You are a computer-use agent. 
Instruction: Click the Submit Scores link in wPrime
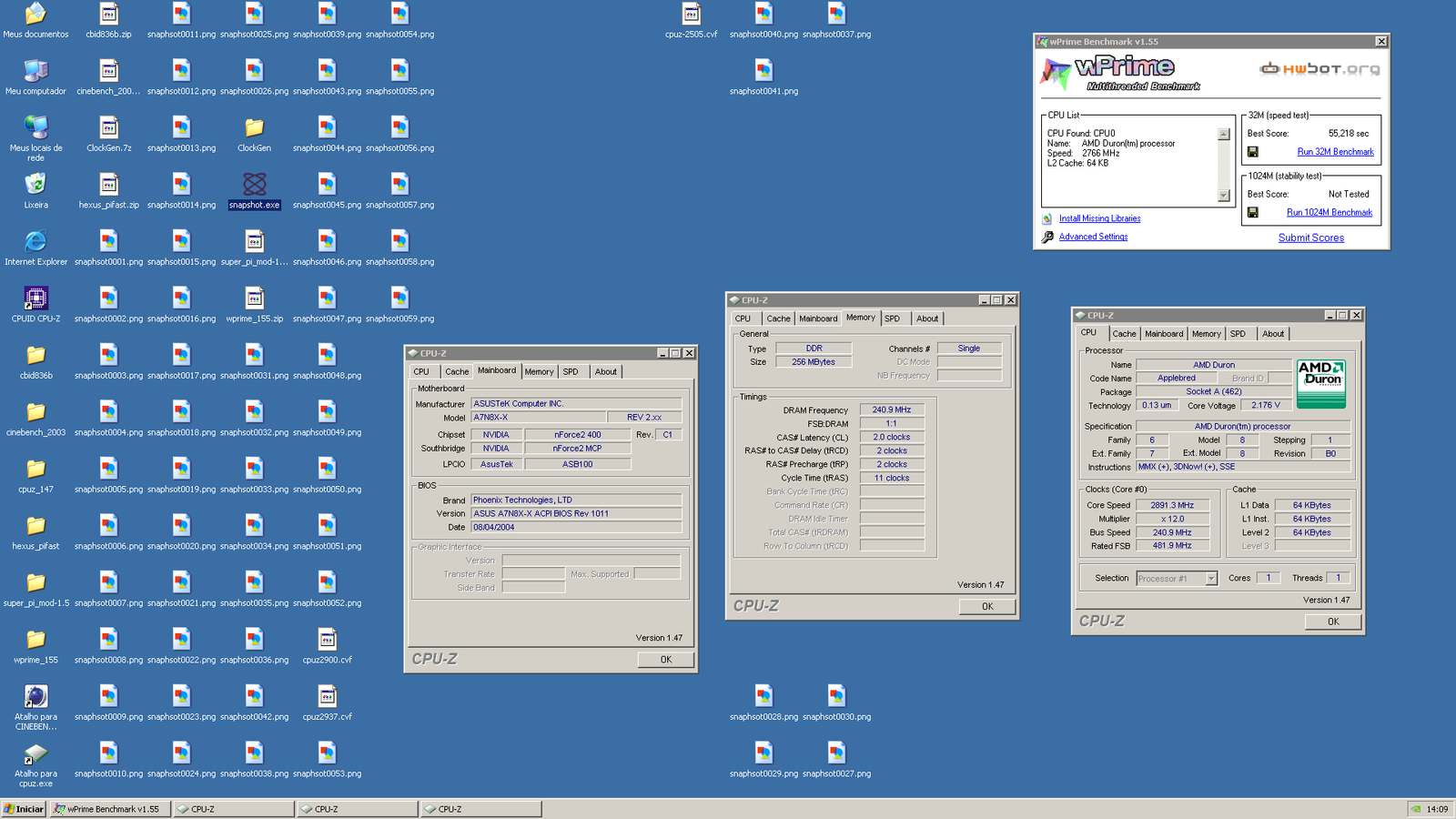point(1311,238)
